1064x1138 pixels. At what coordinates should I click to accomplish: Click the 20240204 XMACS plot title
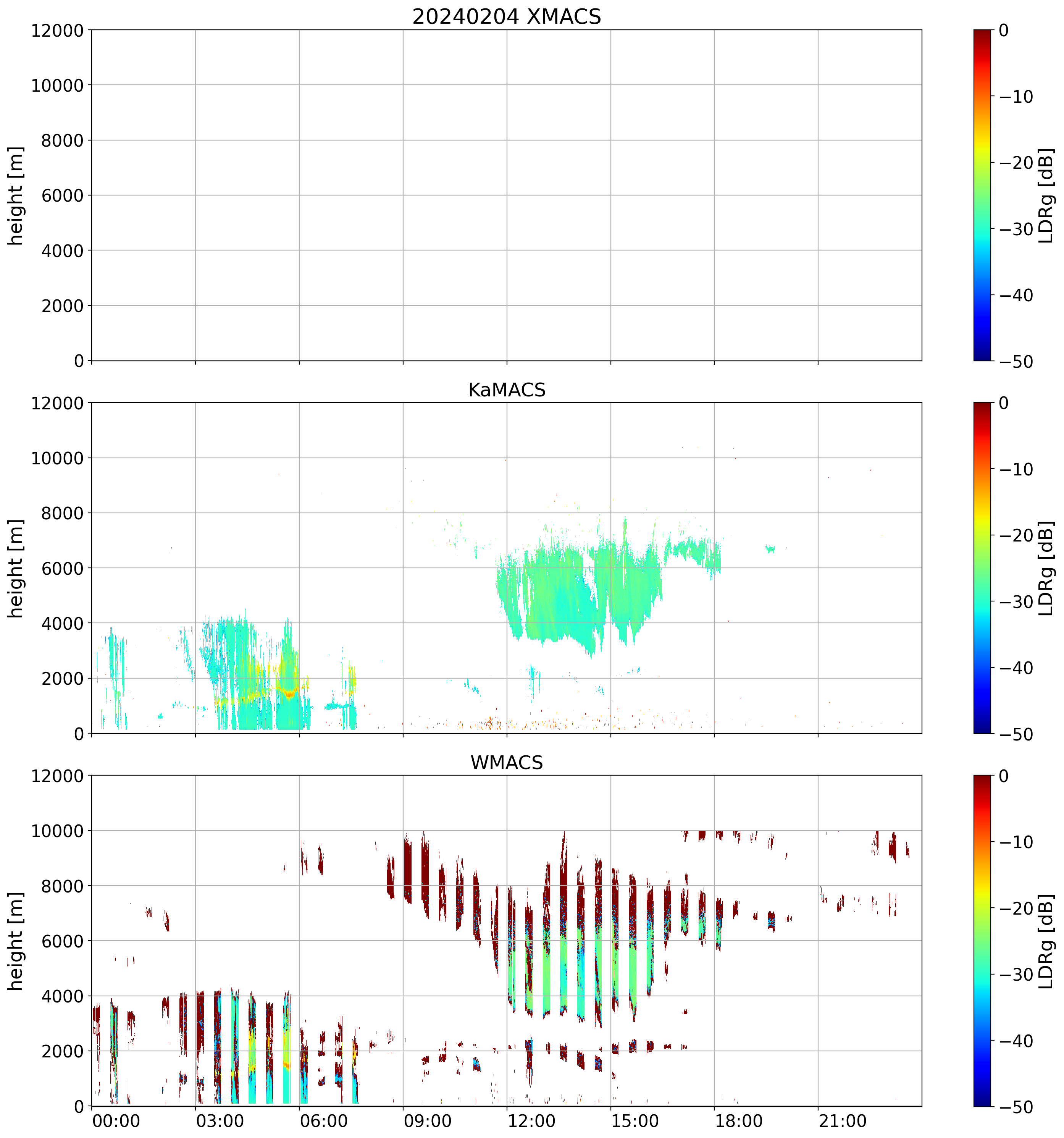tap(506, 16)
